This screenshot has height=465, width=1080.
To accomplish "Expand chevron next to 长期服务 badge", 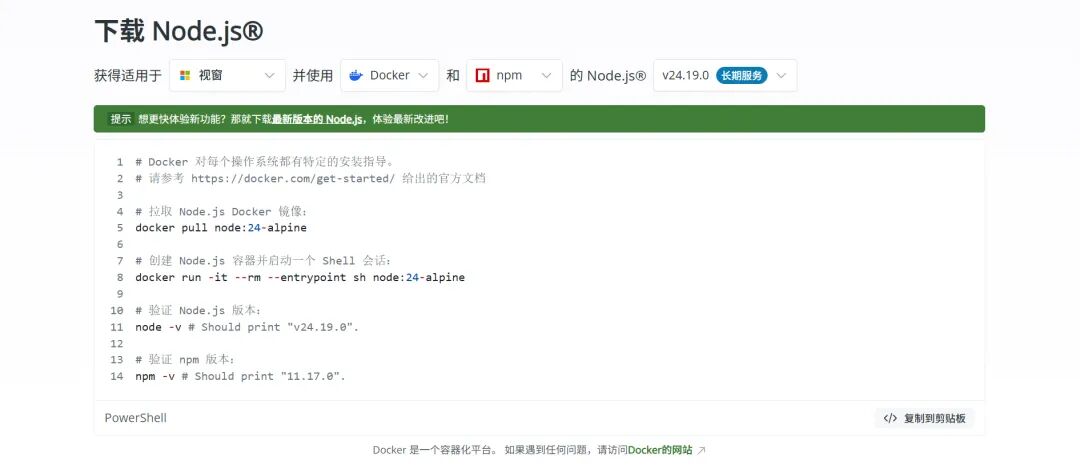I will pos(781,76).
